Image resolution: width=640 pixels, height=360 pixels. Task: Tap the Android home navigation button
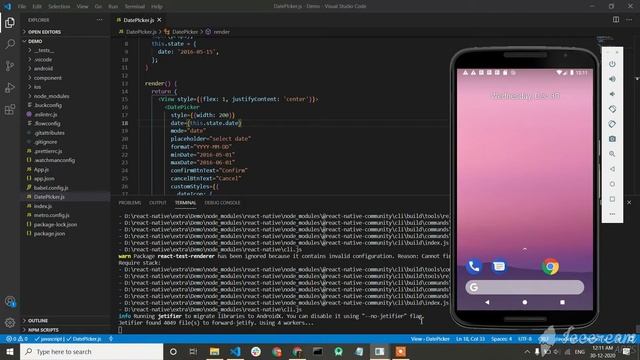(524, 302)
